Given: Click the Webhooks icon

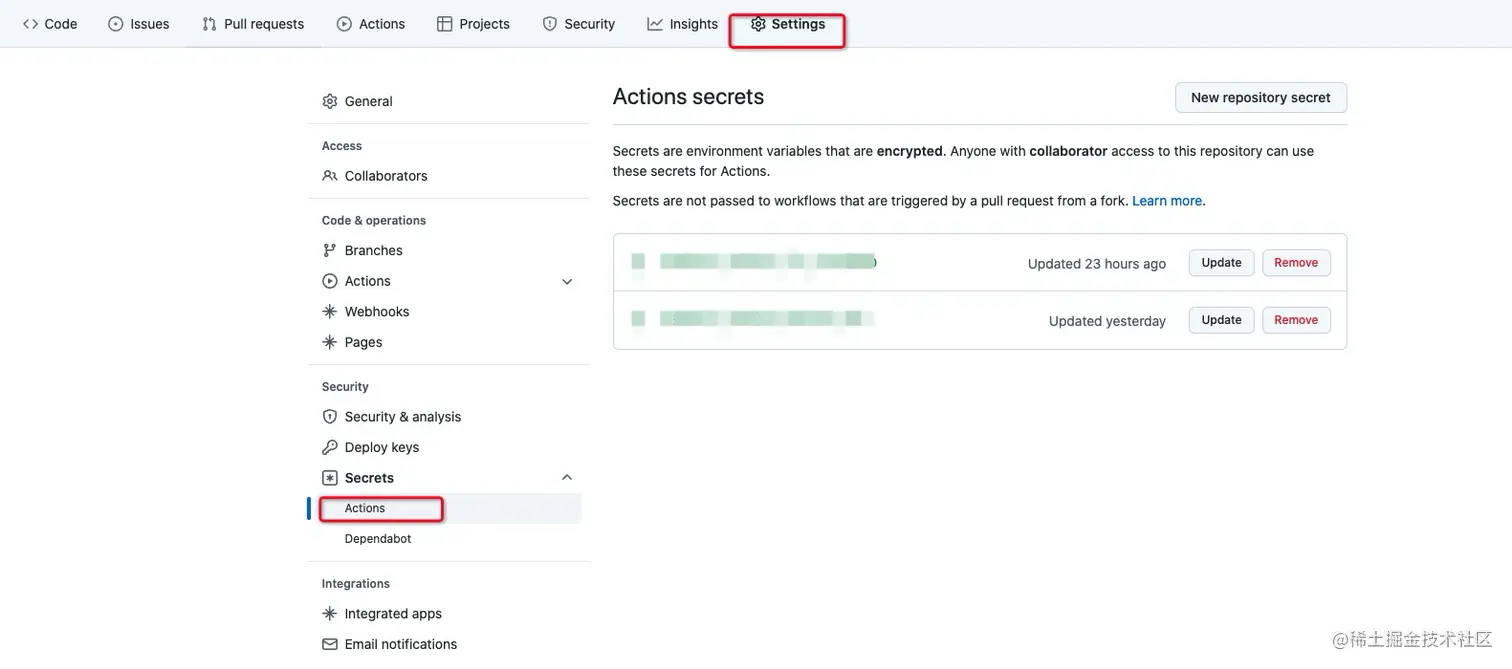Looking at the screenshot, I should (x=330, y=312).
